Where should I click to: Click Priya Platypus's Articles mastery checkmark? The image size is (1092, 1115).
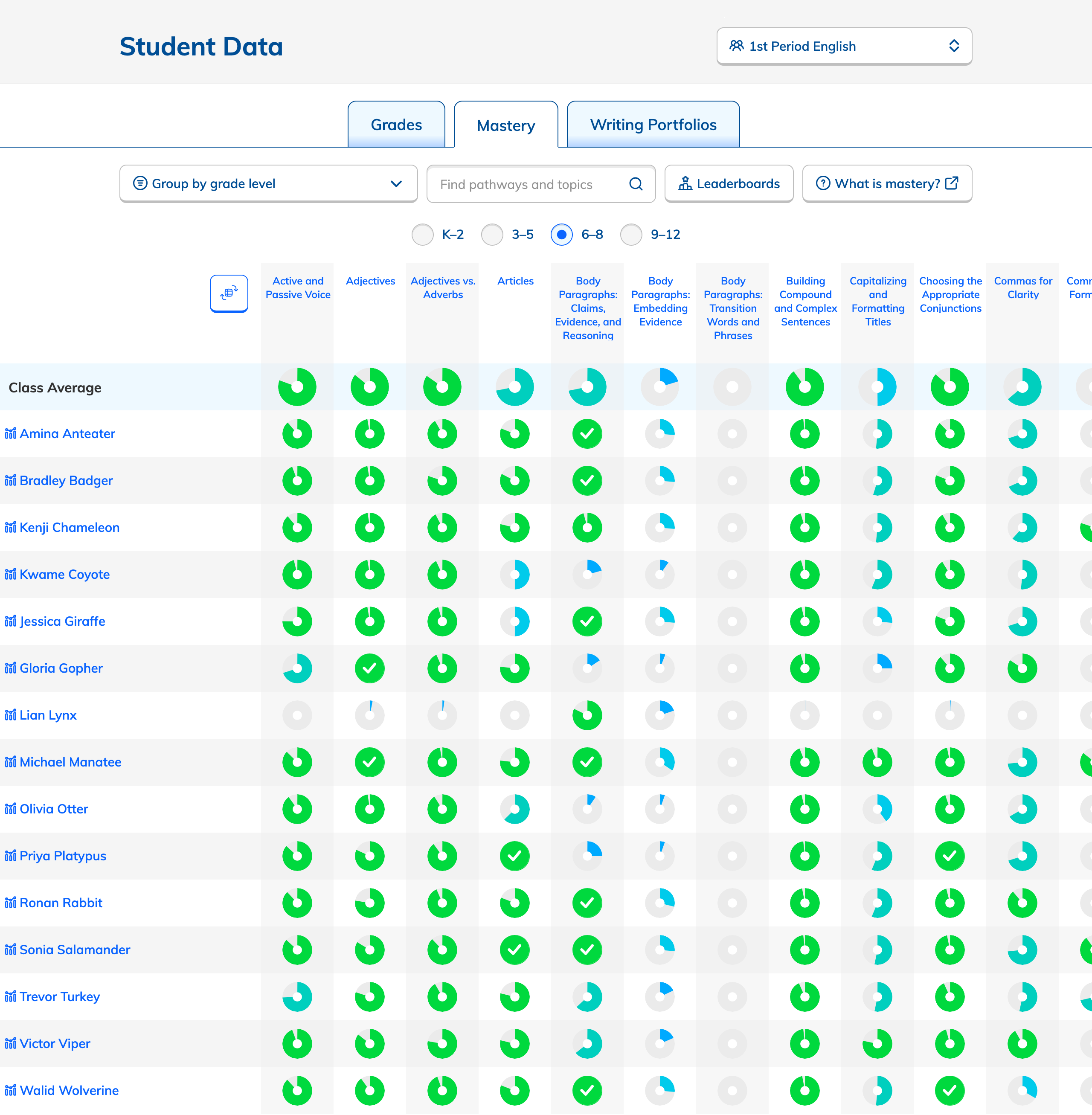pos(514,856)
